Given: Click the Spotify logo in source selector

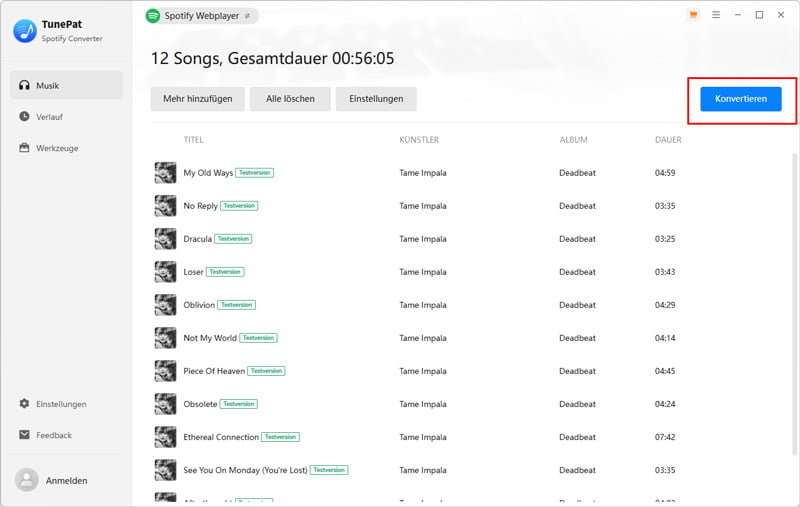Looking at the screenshot, I should point(153,16).
